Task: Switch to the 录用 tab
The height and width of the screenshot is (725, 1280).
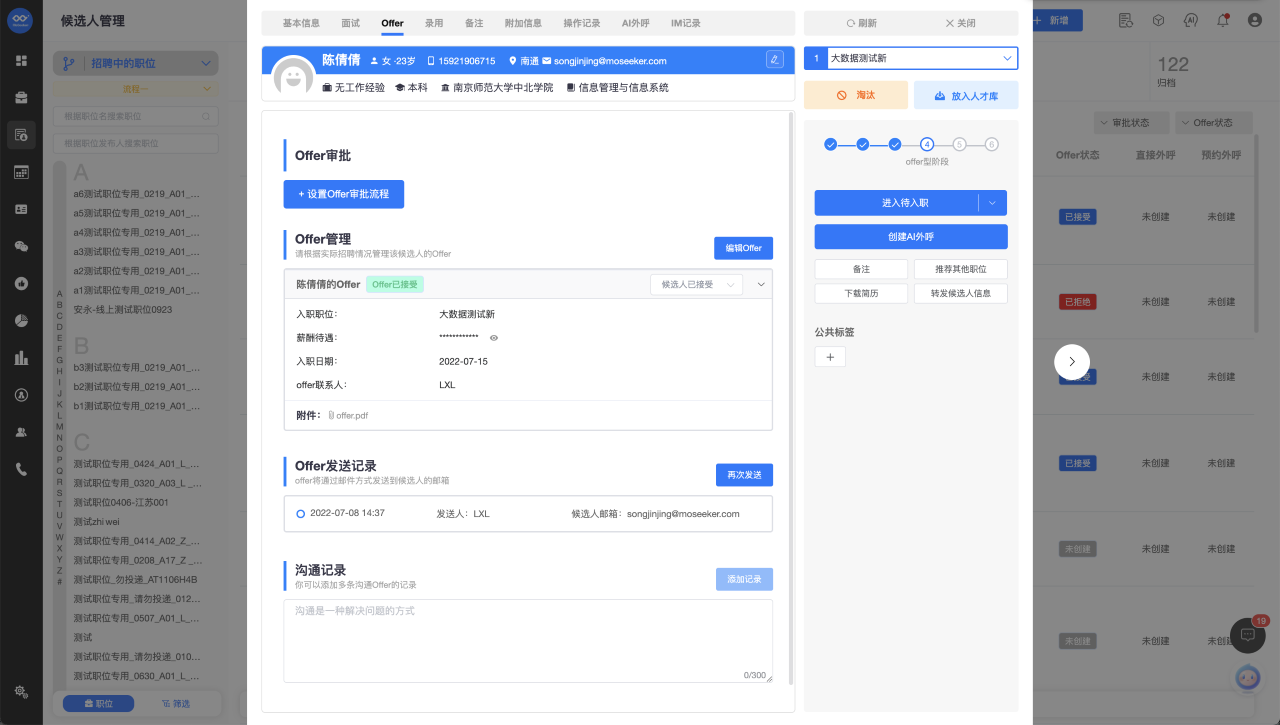Action: point(433,23)
